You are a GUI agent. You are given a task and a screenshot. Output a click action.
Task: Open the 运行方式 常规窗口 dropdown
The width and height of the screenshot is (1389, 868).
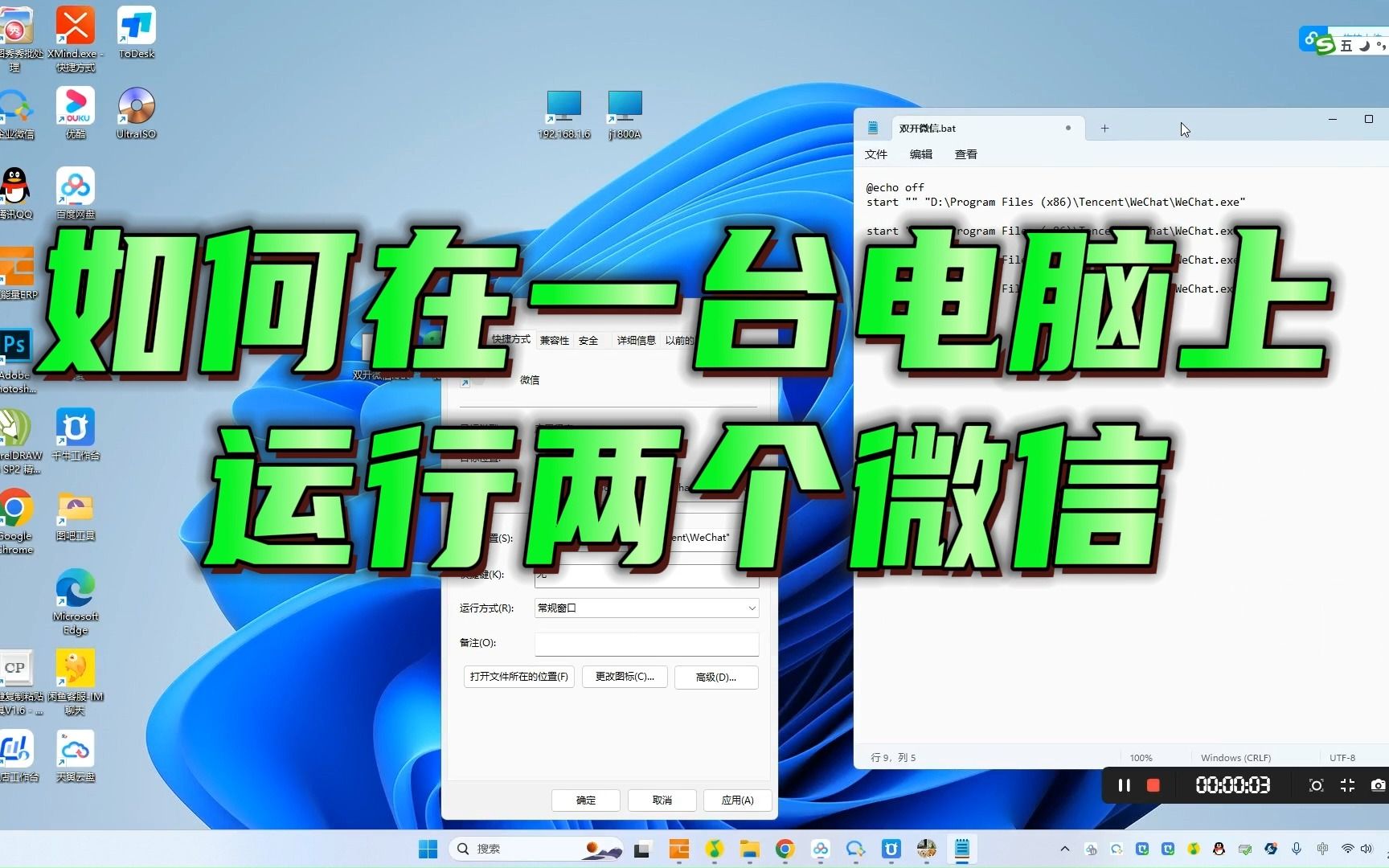tap(646, 608)
